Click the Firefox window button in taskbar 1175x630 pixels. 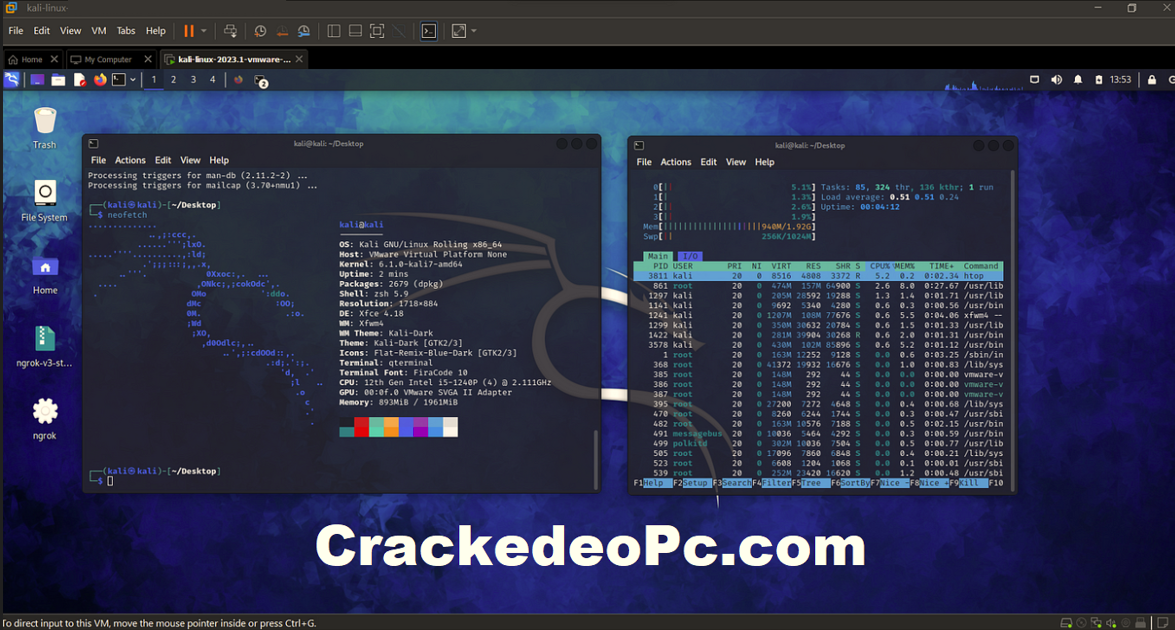tap(238, 79)
